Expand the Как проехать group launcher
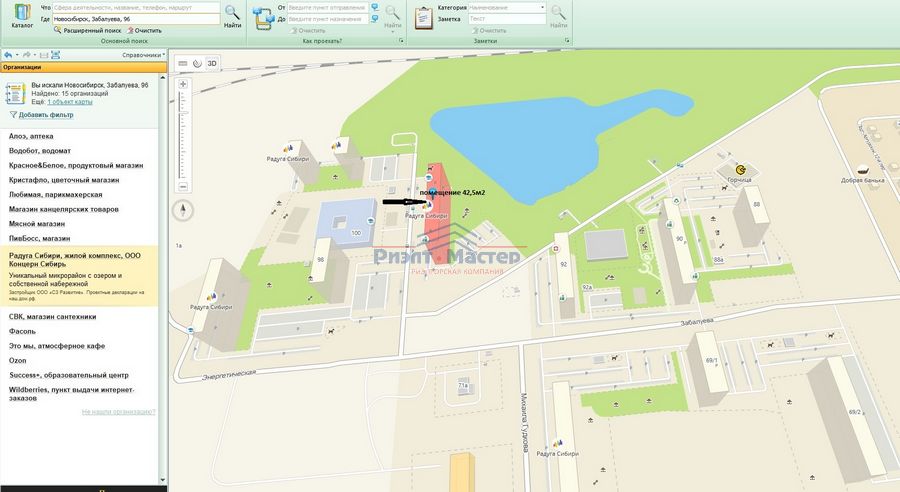The width and height of the screenshot is (900, 492). (401, 41)
